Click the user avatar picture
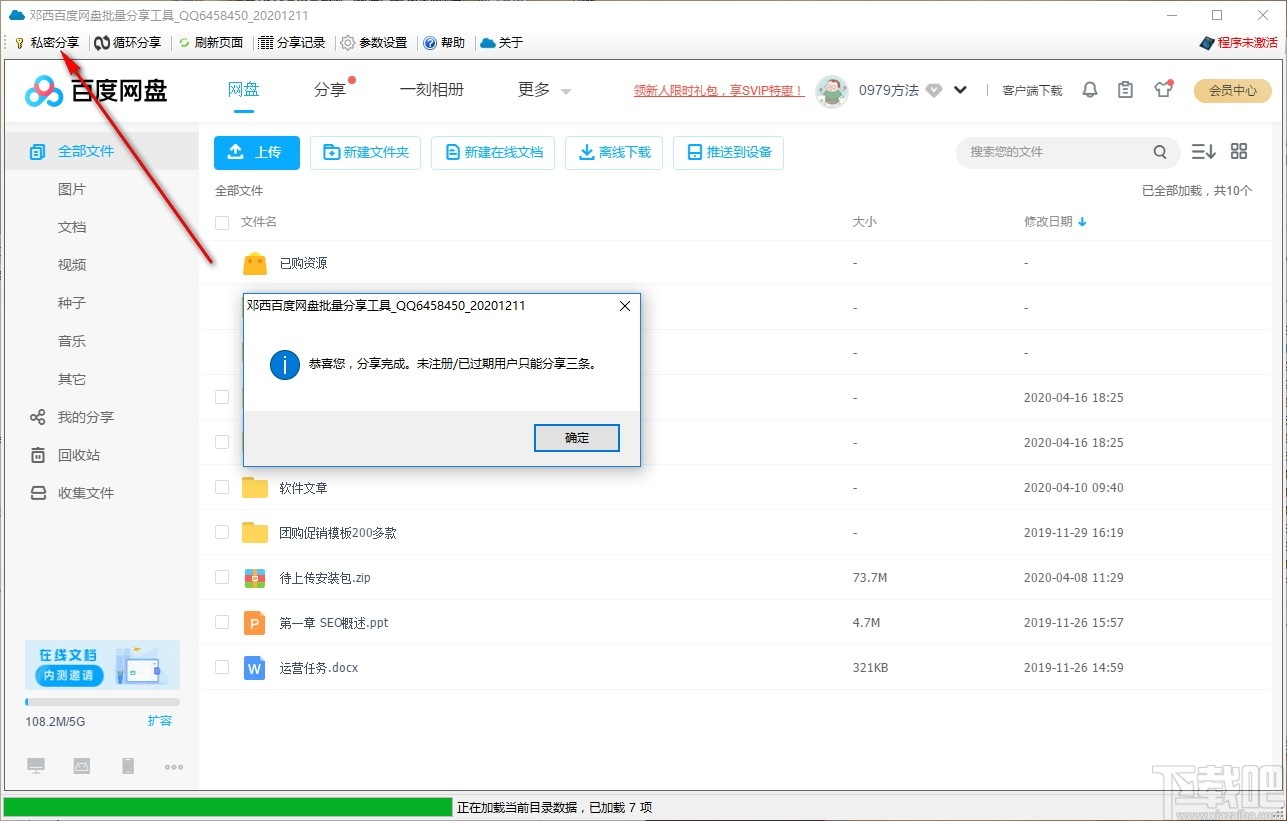1287x821 pixels. click(x=832, y=90)
